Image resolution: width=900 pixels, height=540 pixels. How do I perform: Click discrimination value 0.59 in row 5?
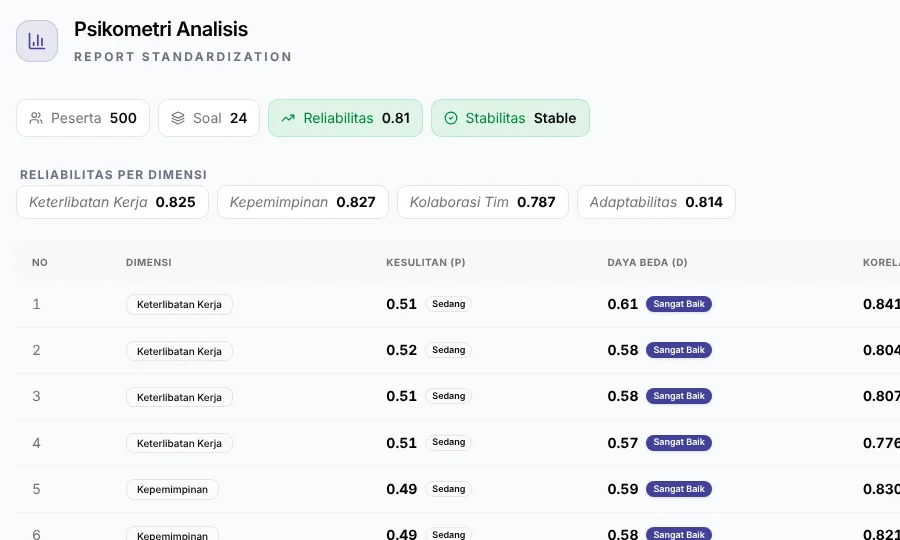point(623,489)
